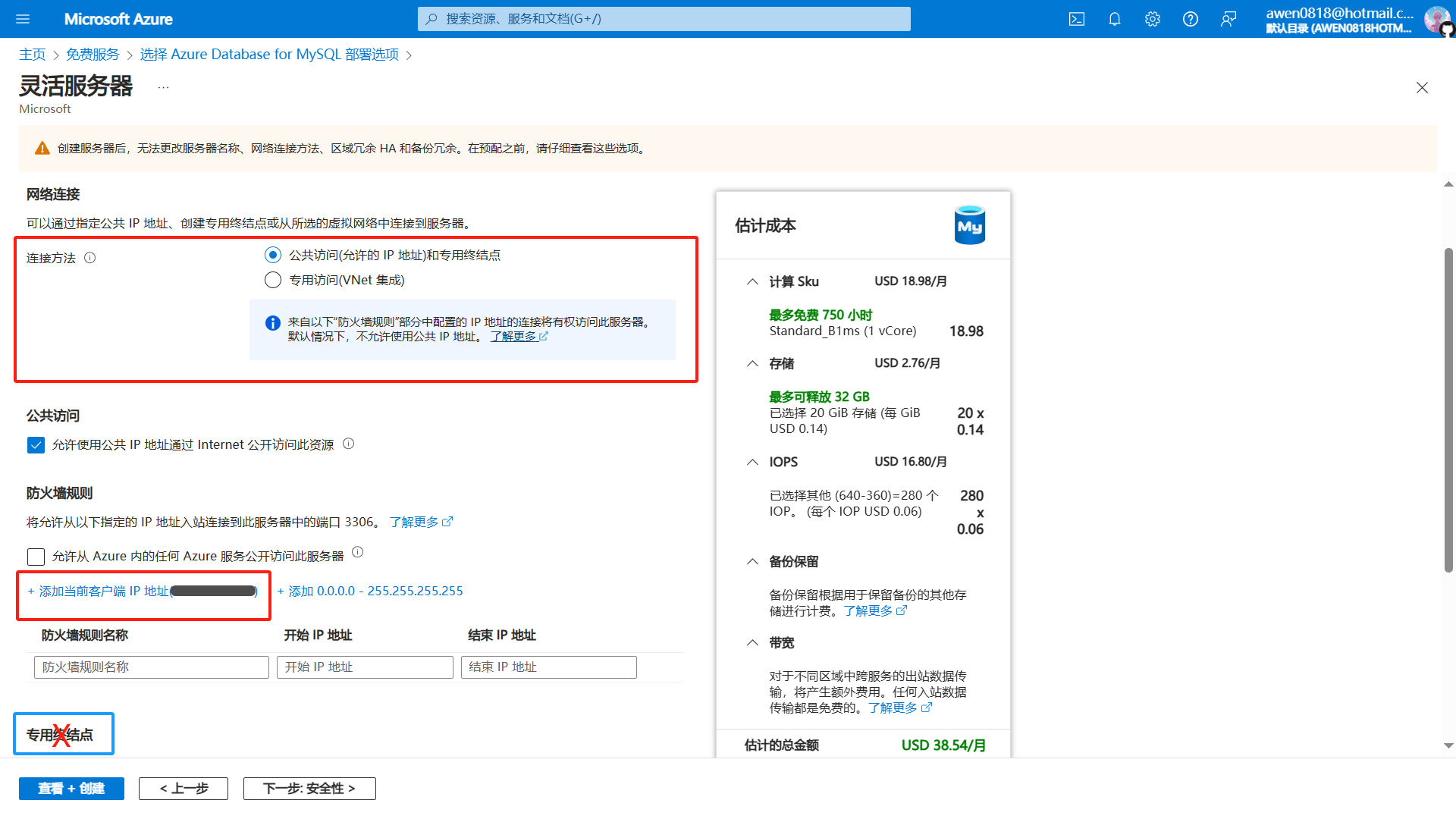Click info icon beside public access checkbox
Viewport: 1456px width, 819px height.
coord(349,444)
